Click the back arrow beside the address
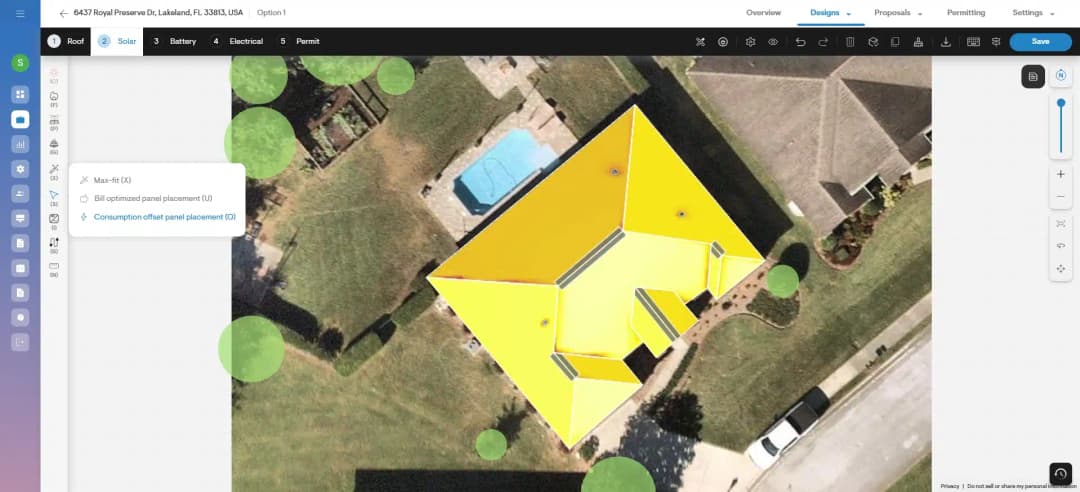This screenshot has width=1080, height=492. (64, 13)
